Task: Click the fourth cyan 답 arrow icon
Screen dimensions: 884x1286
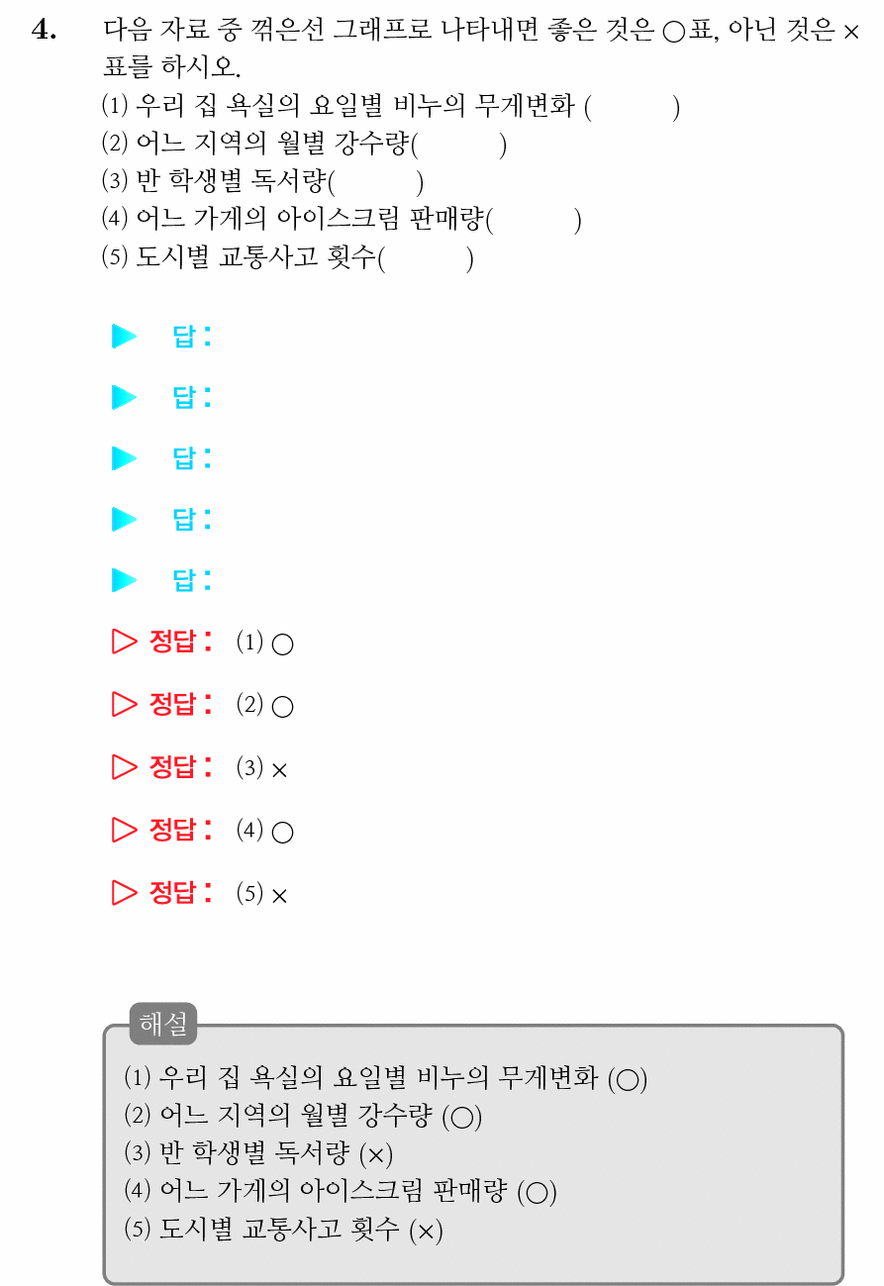Action: click(124, 520)
